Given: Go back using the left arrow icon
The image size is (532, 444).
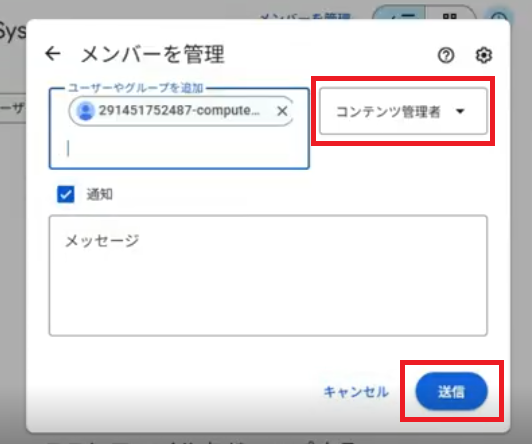Looking at the screenshot, I should pyautogui.click(x=53, y=54).
